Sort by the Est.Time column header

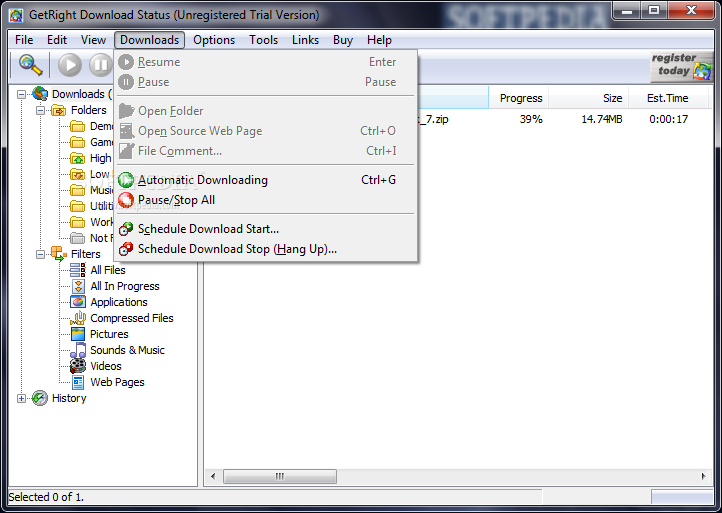669,98
